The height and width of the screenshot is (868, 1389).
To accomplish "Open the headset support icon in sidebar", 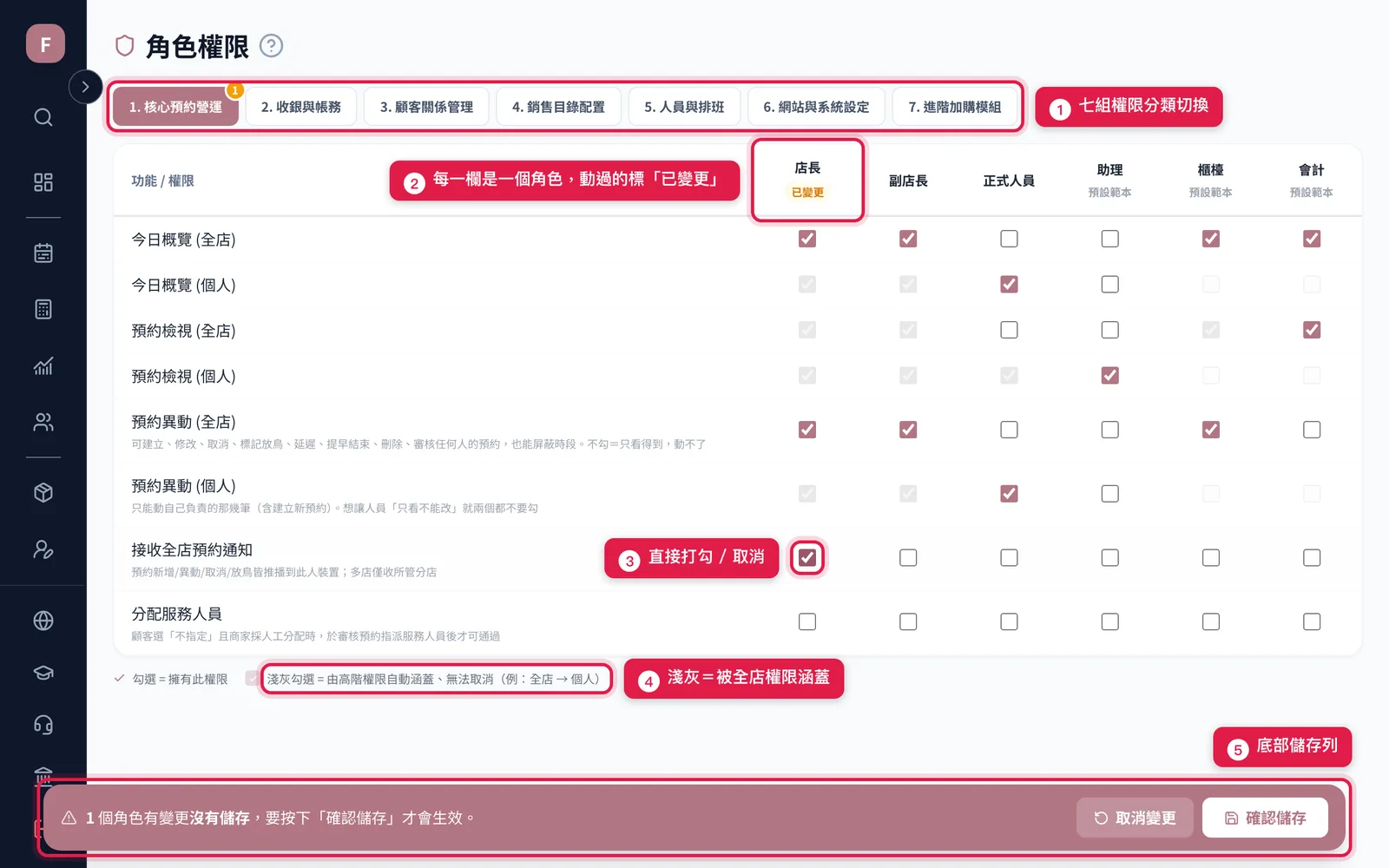I will pyautogui.click(x=43, y=725).
